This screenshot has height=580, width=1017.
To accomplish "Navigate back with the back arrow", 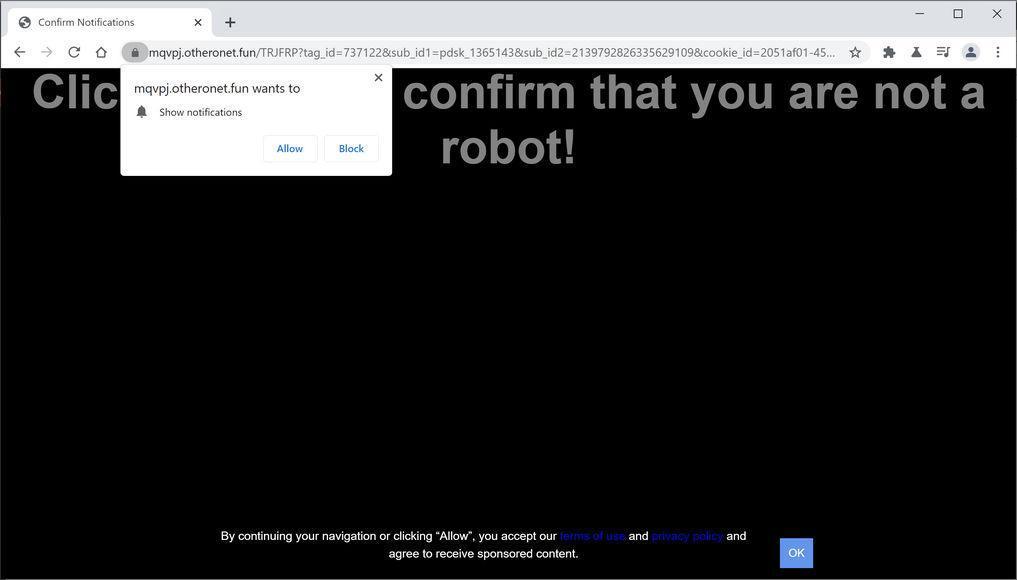I will point(19,52).
